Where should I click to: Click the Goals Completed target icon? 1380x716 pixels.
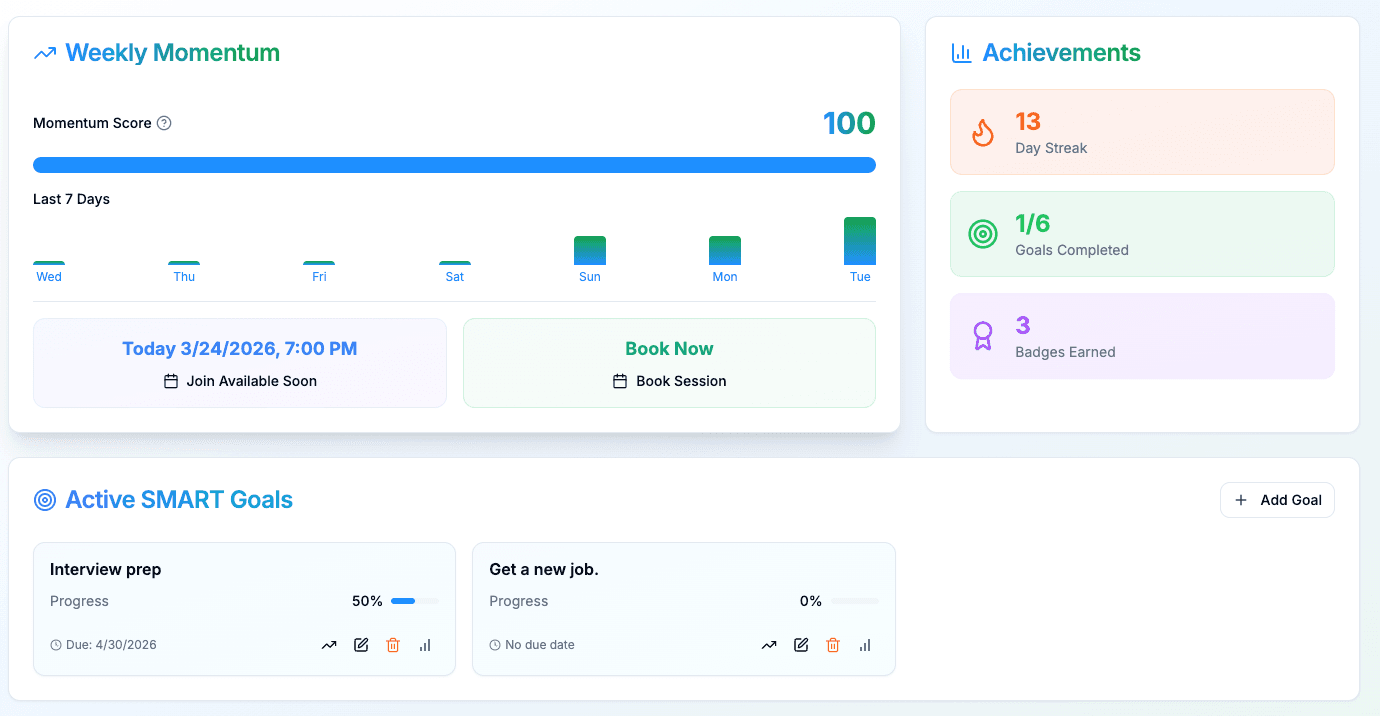pyautogui.click(x=983, y=234)
